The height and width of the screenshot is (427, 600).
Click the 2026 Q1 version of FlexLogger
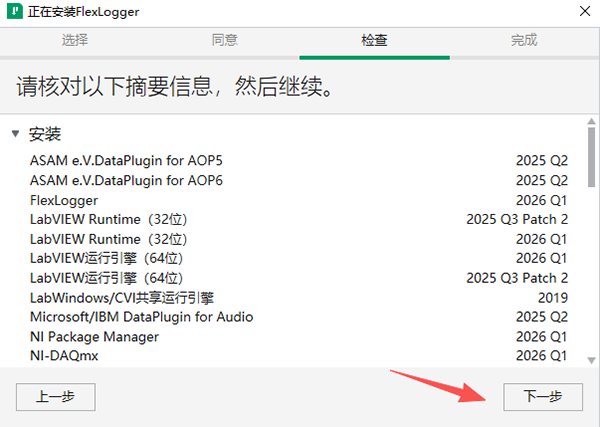(x=541, y=200)
